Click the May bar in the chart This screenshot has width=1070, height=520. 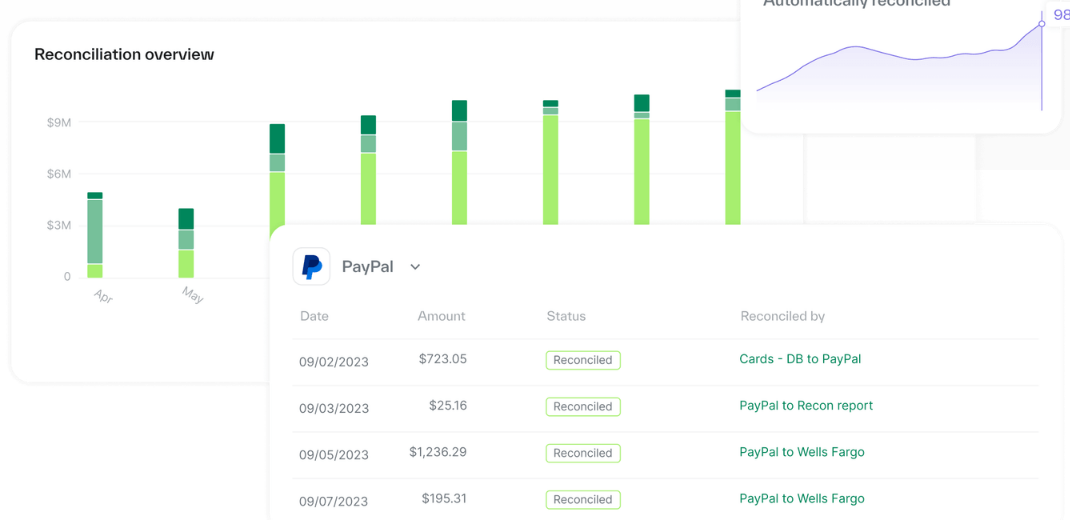tap(186, 243)
